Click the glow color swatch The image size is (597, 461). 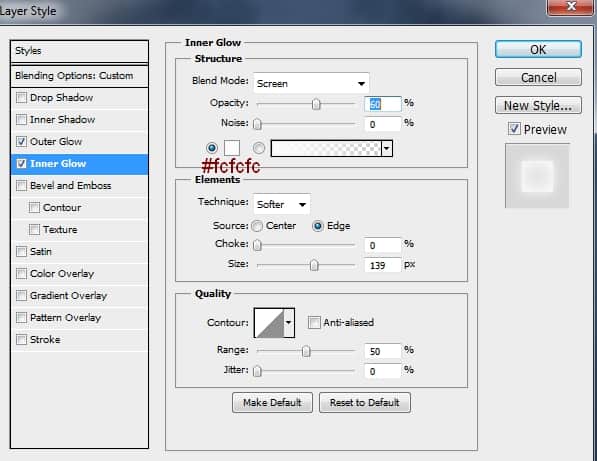click(x=232, y=148)
